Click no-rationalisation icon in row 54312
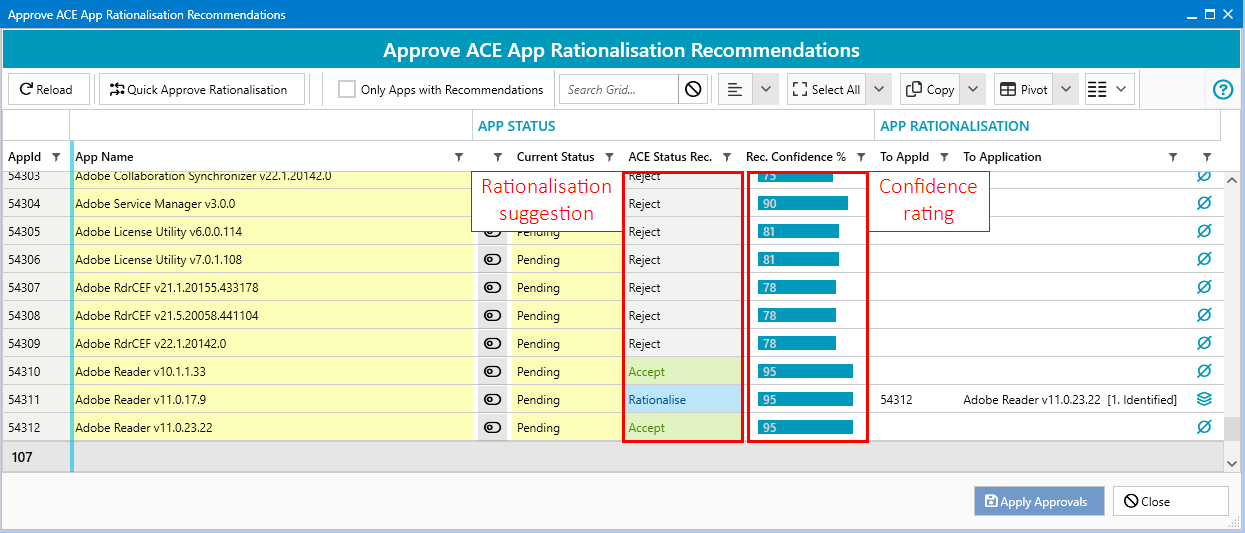Image resolution: width=1245 pixels, height=533 pixels. click(1205, 427)
